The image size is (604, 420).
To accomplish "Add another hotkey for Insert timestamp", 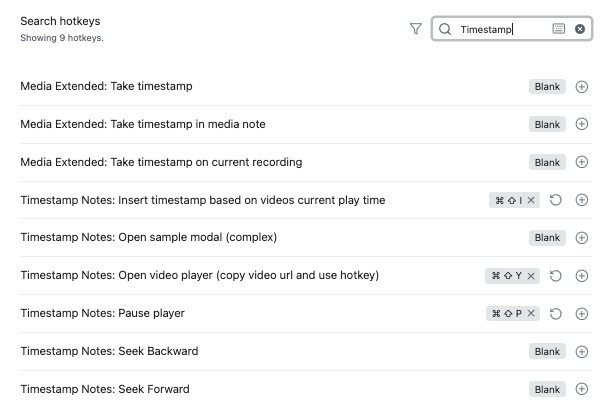I will coord(582,200).
